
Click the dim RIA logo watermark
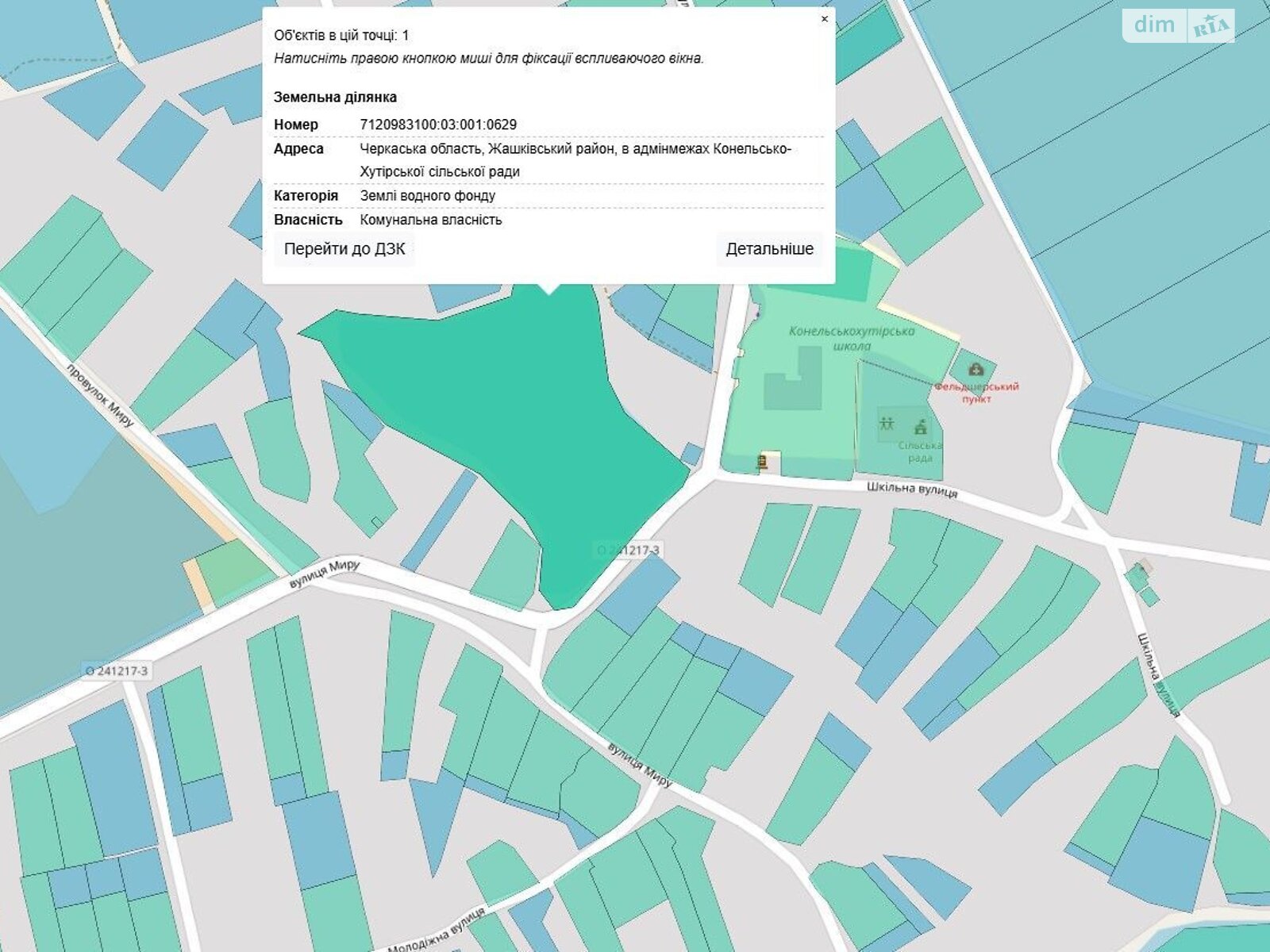click(1178, 25)
